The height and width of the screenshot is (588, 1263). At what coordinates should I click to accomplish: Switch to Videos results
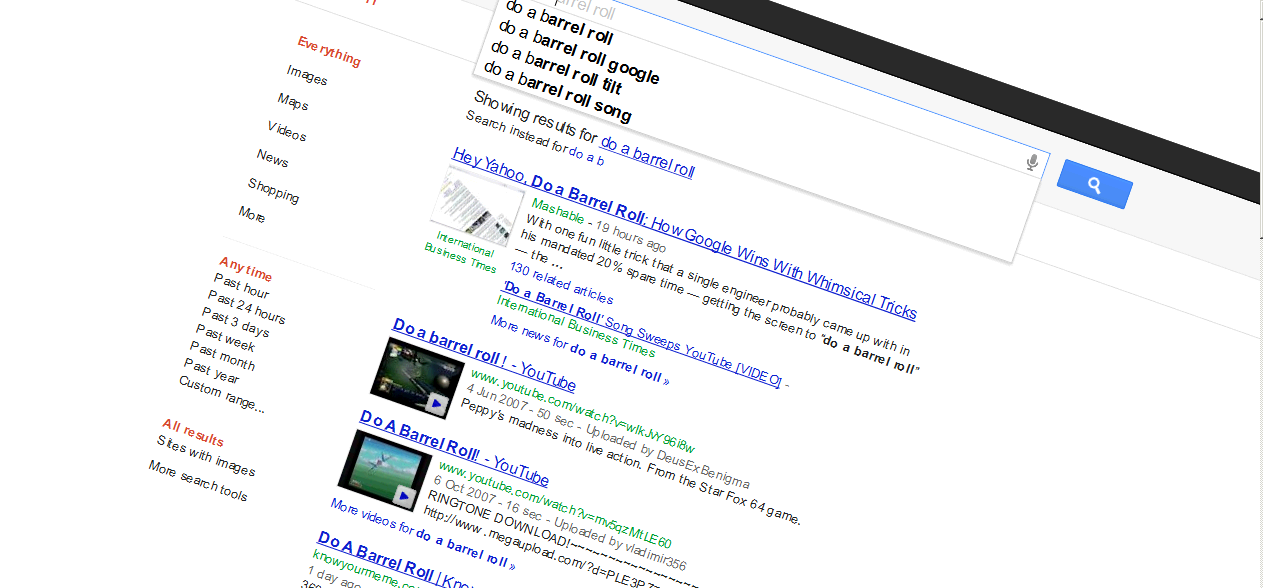coord(287,130)
